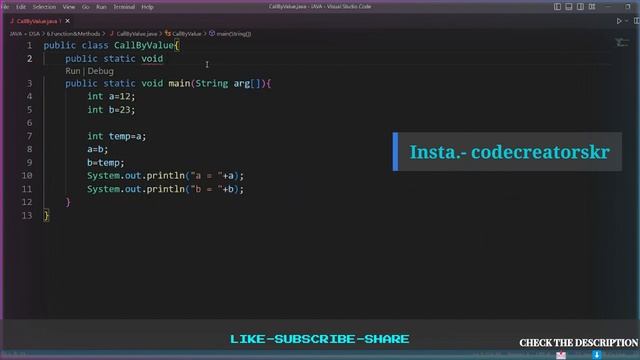Open the Edit menu
Viewport: 640px width, 360px height.
[21, 7]
